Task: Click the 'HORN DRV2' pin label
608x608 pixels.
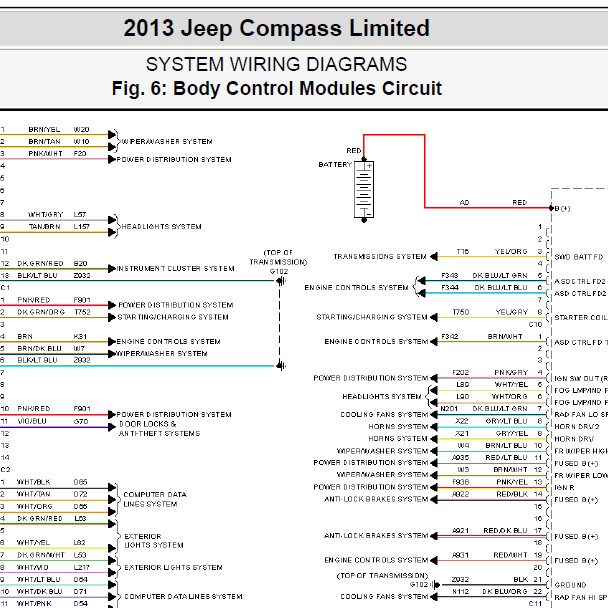Action: point(577,427)
